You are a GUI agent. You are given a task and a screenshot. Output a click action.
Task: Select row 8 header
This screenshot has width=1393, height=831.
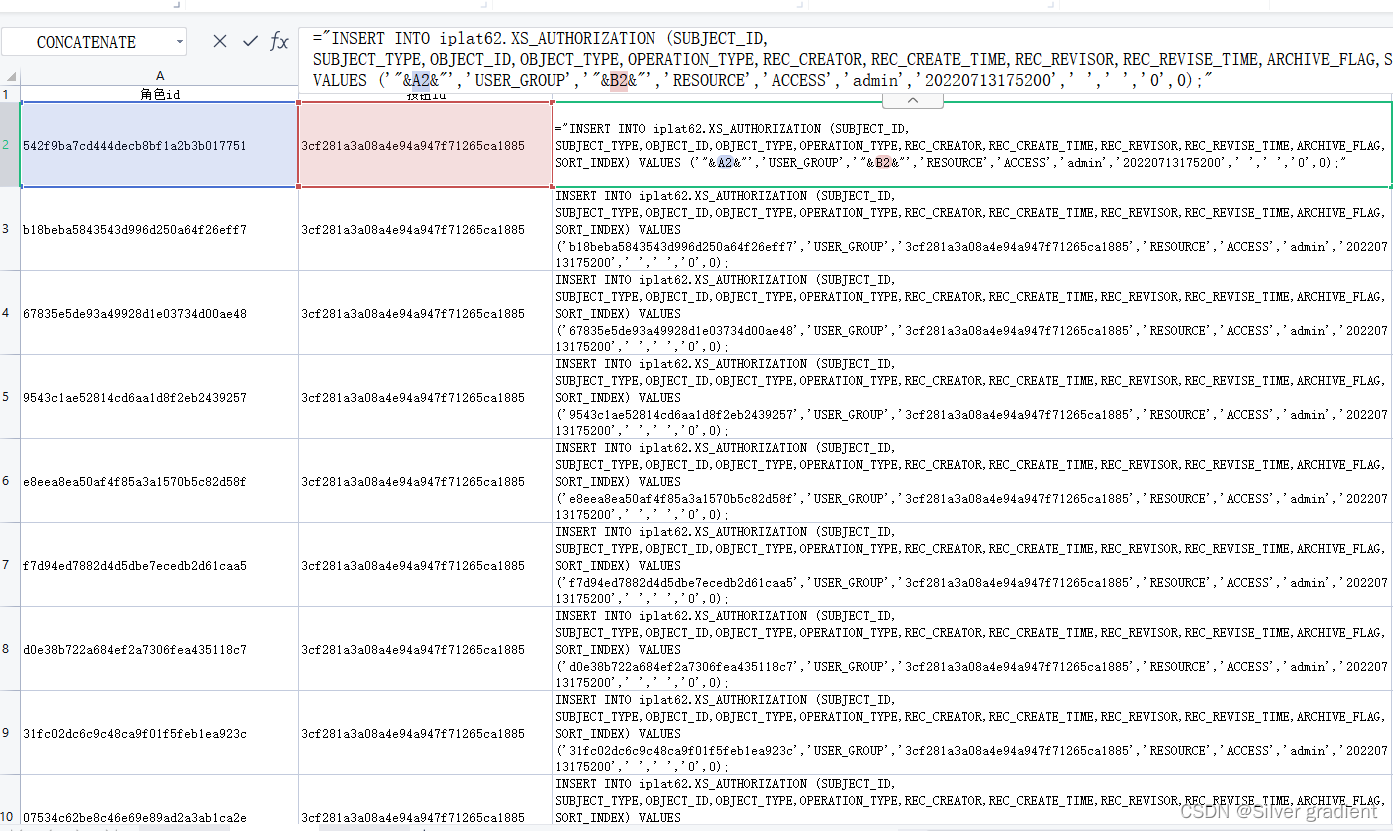(x=10, y=649)
